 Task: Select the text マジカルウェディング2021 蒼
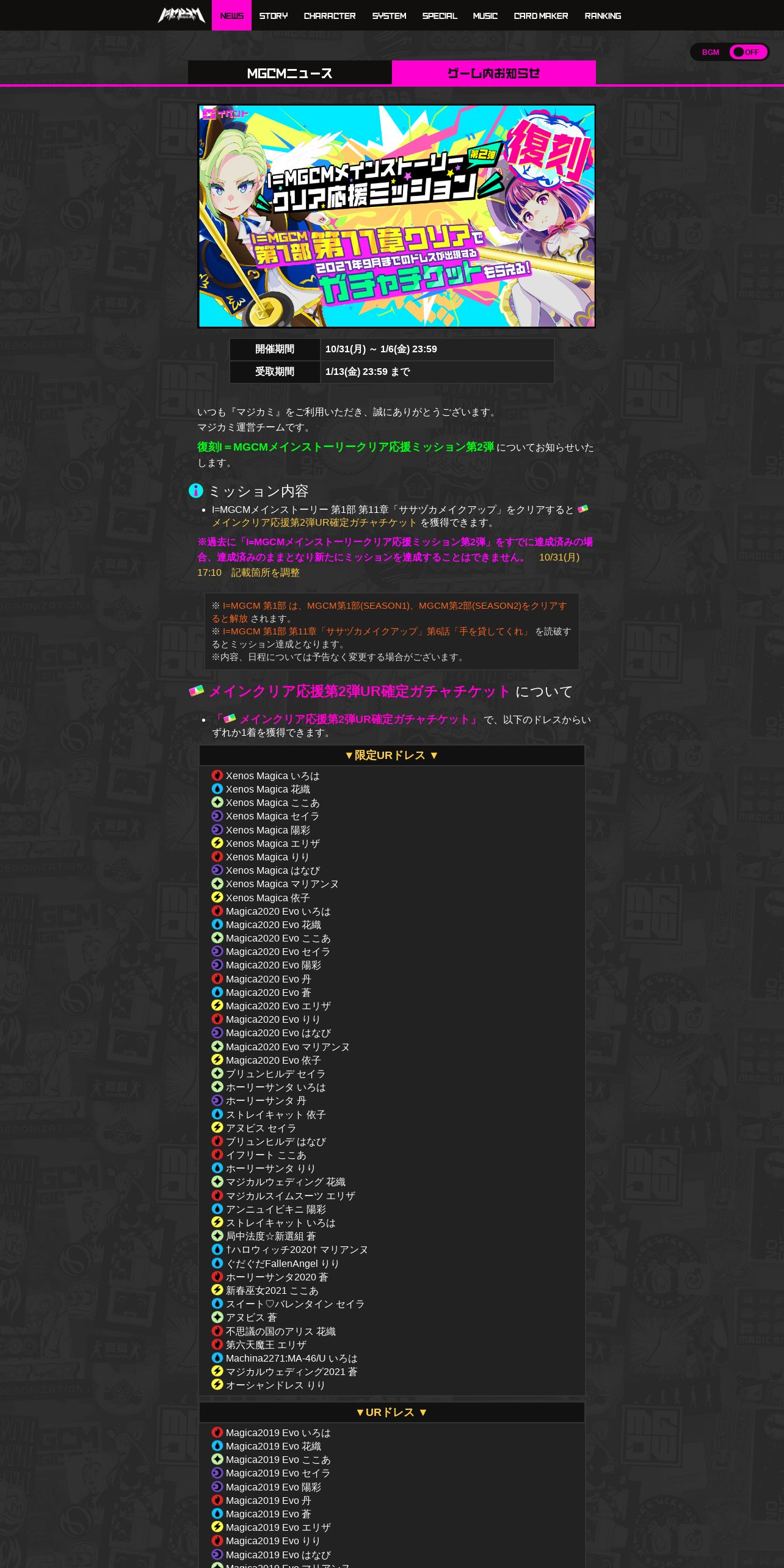[x=292, y=1371]
